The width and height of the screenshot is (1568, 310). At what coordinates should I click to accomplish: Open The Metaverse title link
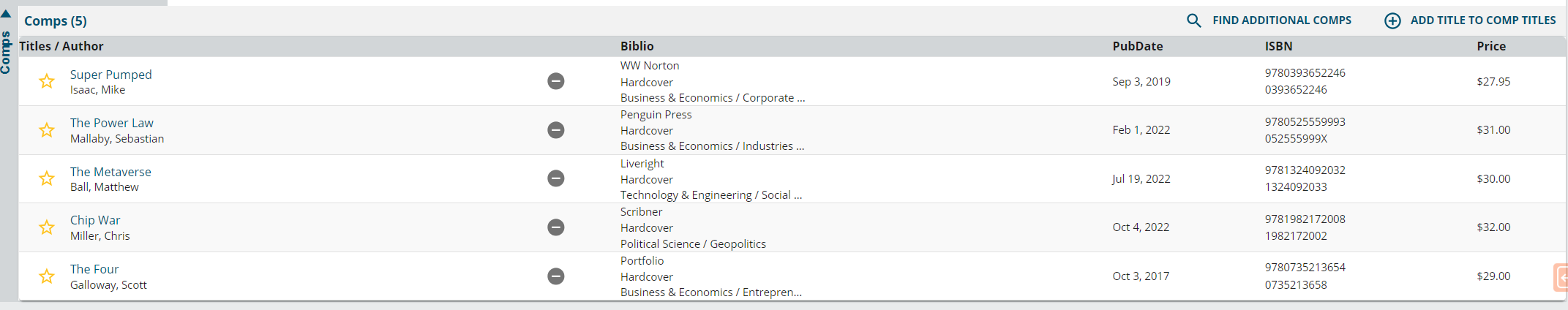[110, 172]
